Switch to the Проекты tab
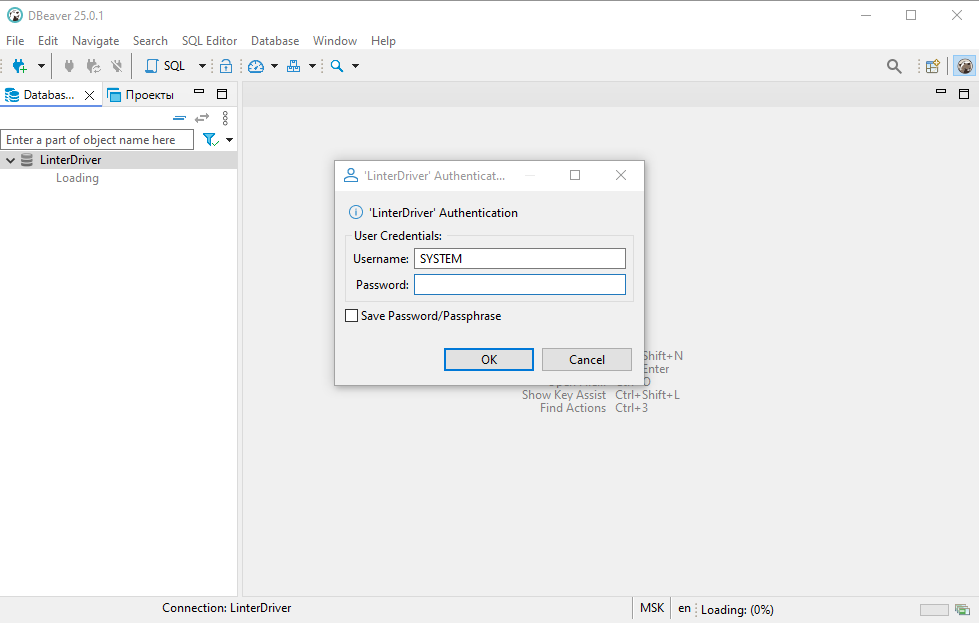This screenshot has width=979, height=623. [x=148, y=94]
